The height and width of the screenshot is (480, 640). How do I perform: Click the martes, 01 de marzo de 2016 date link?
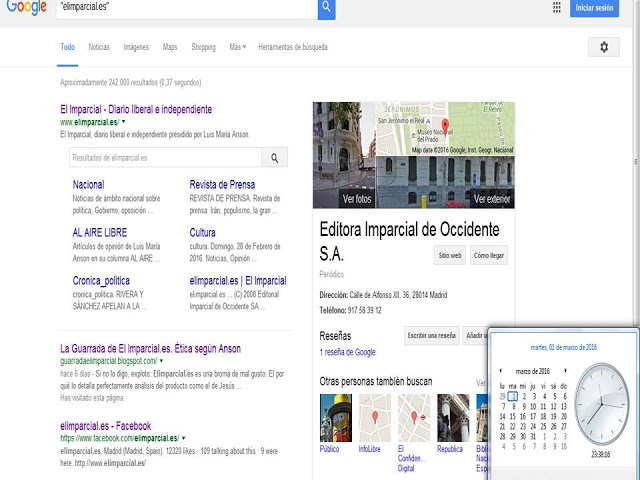[563, 347]
